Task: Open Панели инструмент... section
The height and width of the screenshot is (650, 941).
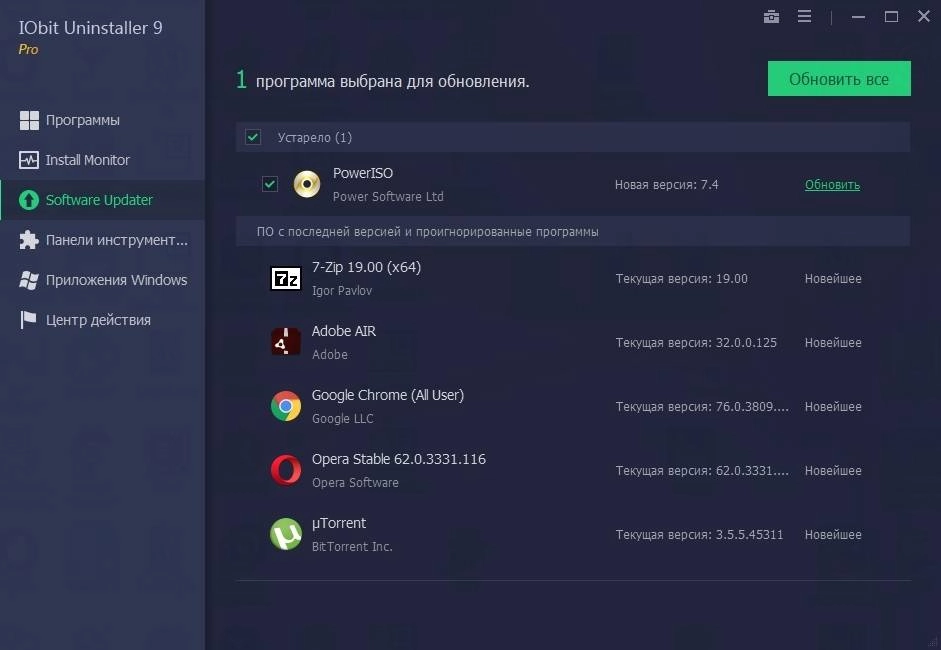Action: tap(117, 240)
